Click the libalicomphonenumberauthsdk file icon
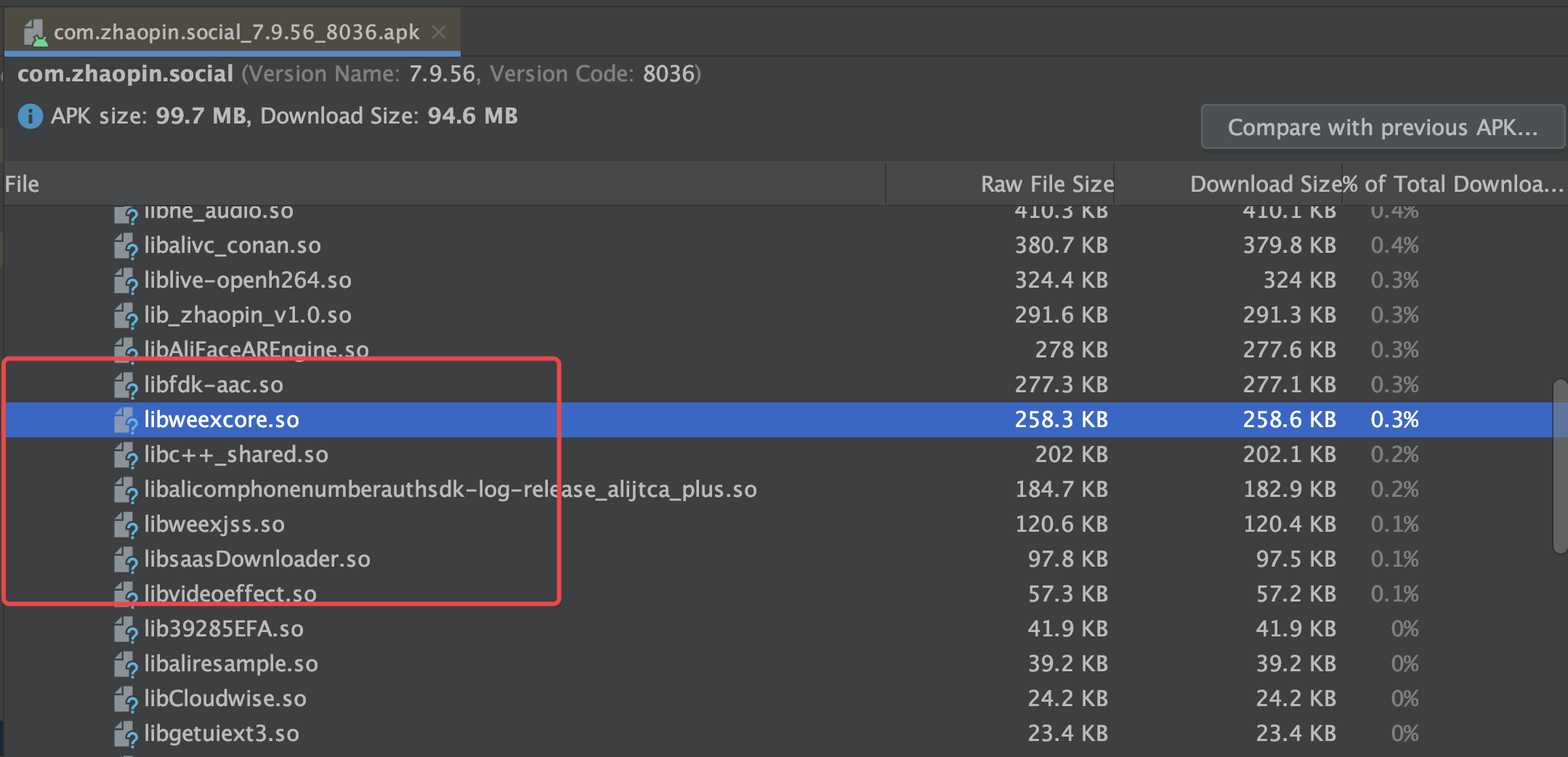Image resolution: width=1568 pixels, height=757 pixels. pos(126,490)
